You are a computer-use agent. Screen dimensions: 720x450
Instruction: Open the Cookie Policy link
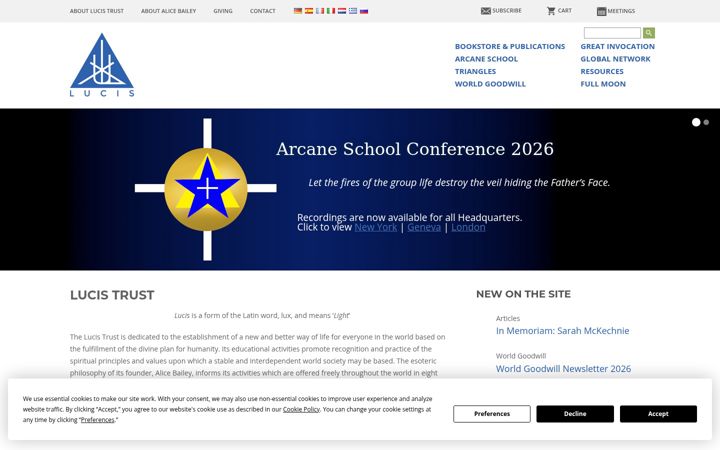[x=301, y=409]
